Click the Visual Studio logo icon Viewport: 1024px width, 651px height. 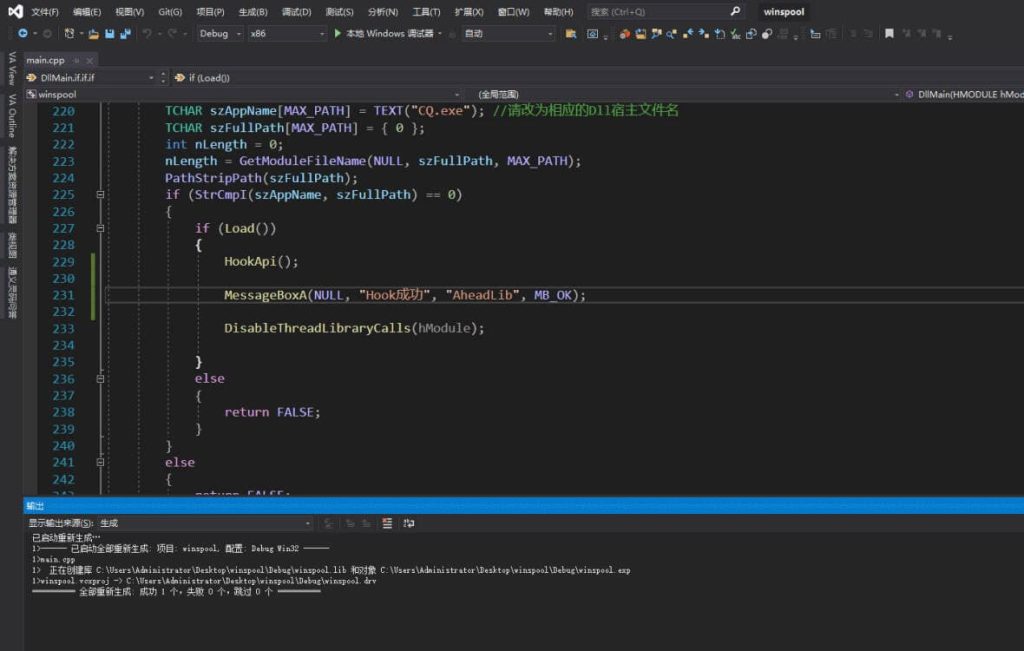(x=14, y=12)
